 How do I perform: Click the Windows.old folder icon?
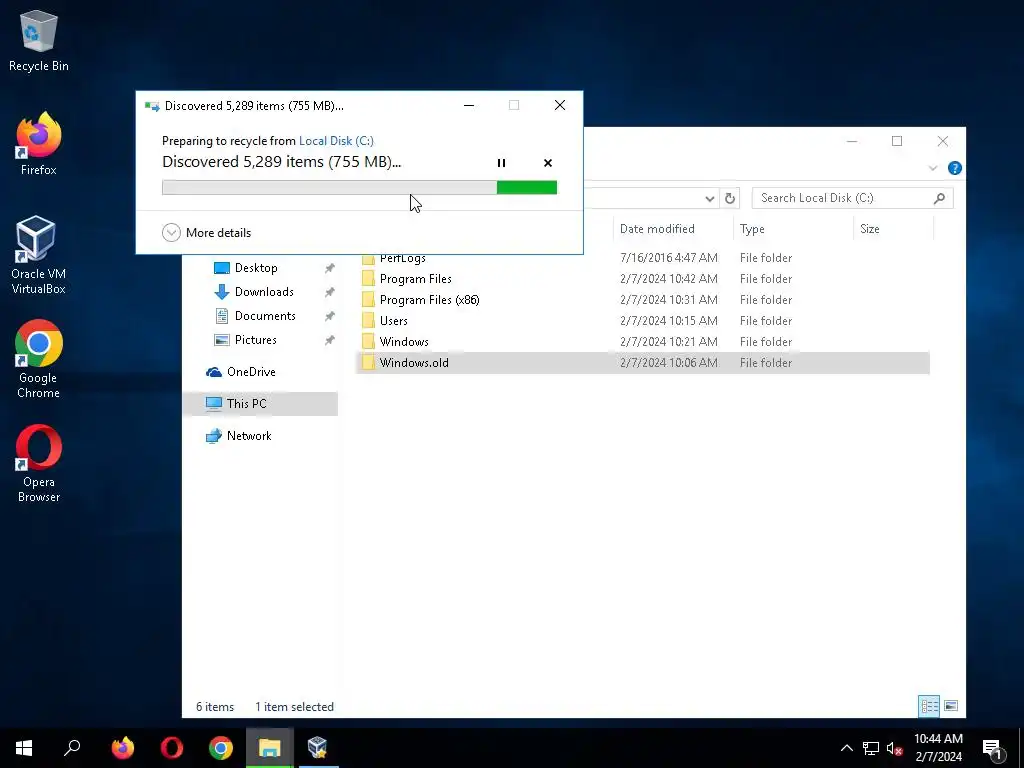coord(368,362)
